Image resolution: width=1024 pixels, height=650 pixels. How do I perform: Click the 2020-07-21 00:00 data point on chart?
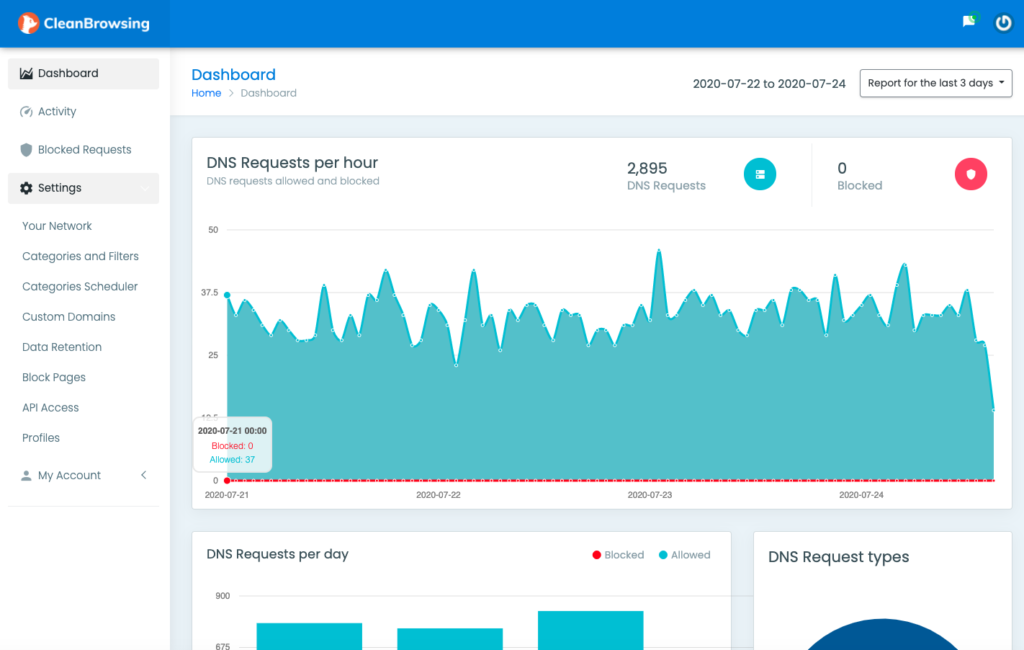[227, 295]
